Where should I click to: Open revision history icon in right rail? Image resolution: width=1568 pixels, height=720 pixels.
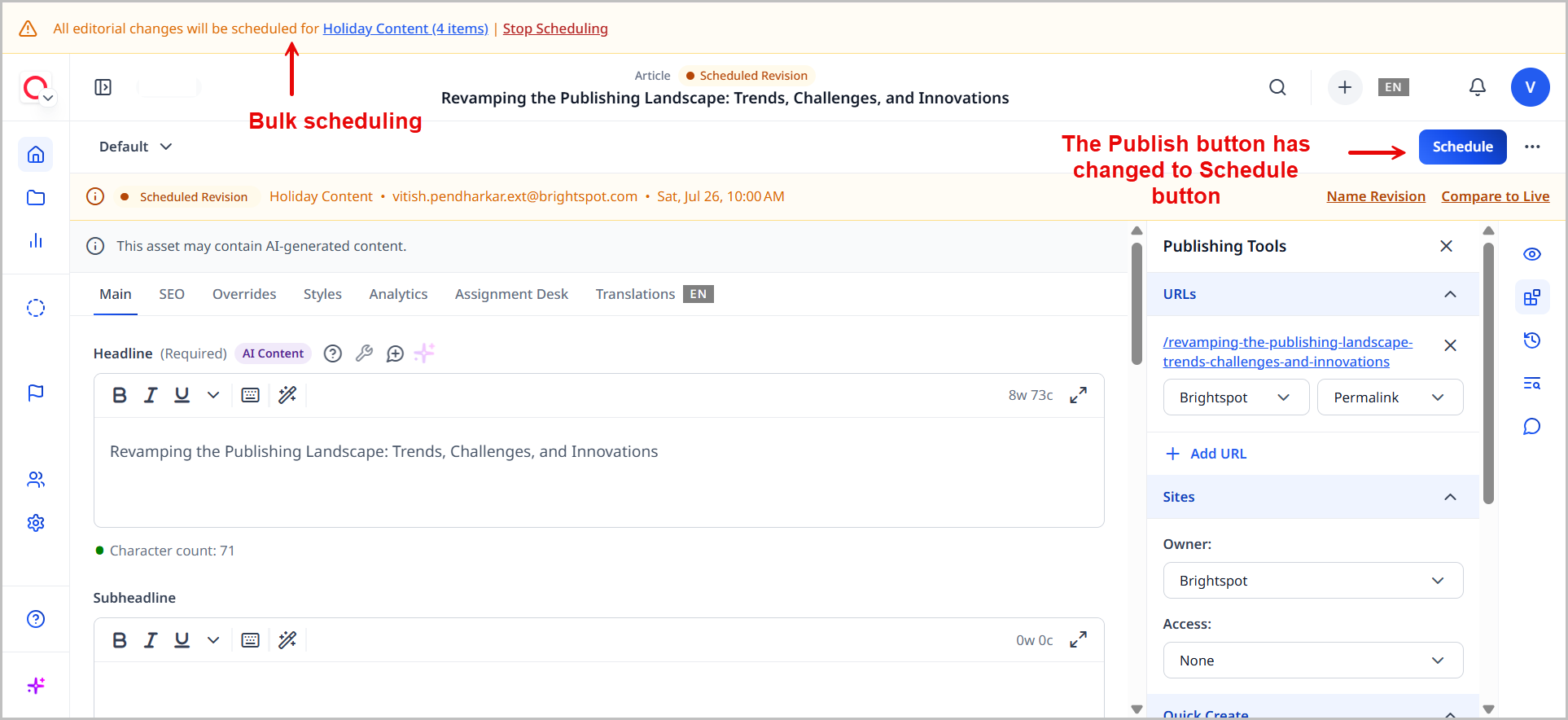coord(1531,340)
